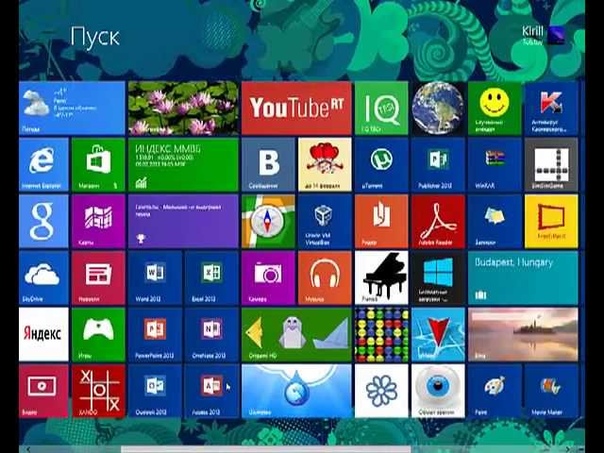
Task: Open the Budapest, Hungary travel tile
Action: (523, 278)
